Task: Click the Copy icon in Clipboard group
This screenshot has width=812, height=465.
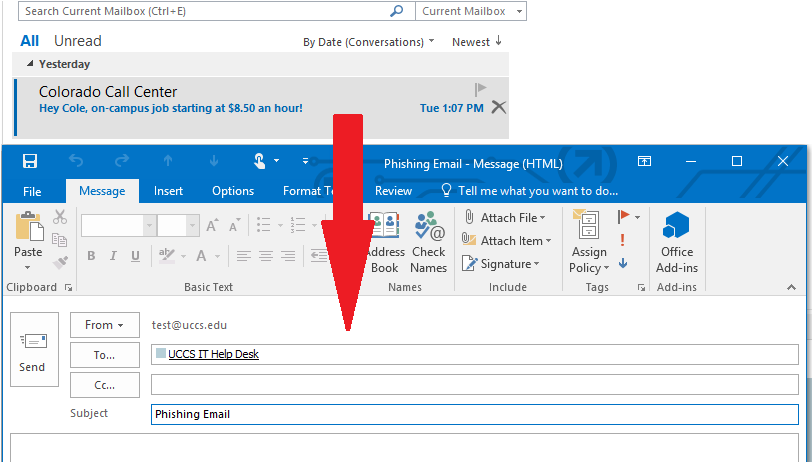Action: point(60,240)
